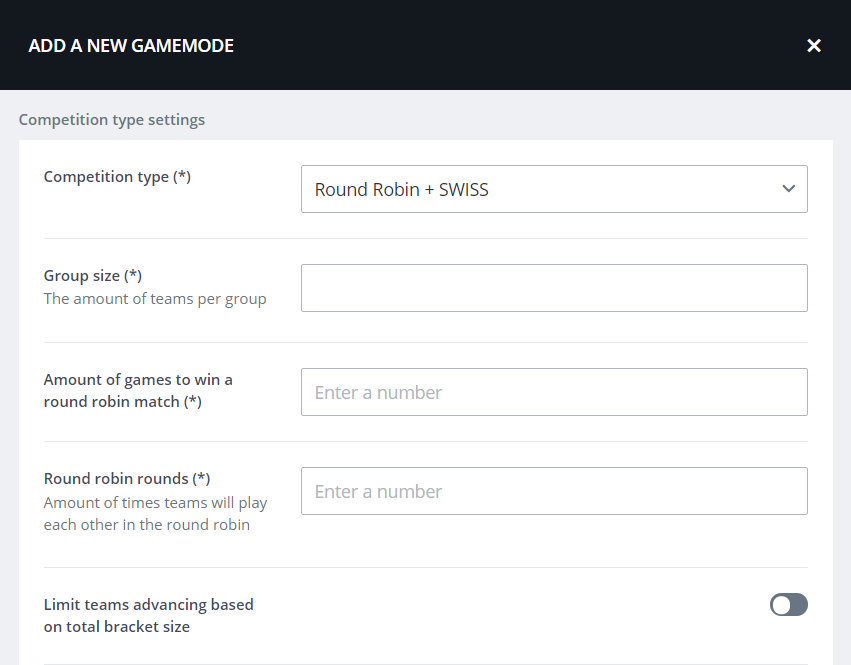The image size is (851, 665).
Task: Click the Competition type (*) label
Action: (x=117, y=177)
